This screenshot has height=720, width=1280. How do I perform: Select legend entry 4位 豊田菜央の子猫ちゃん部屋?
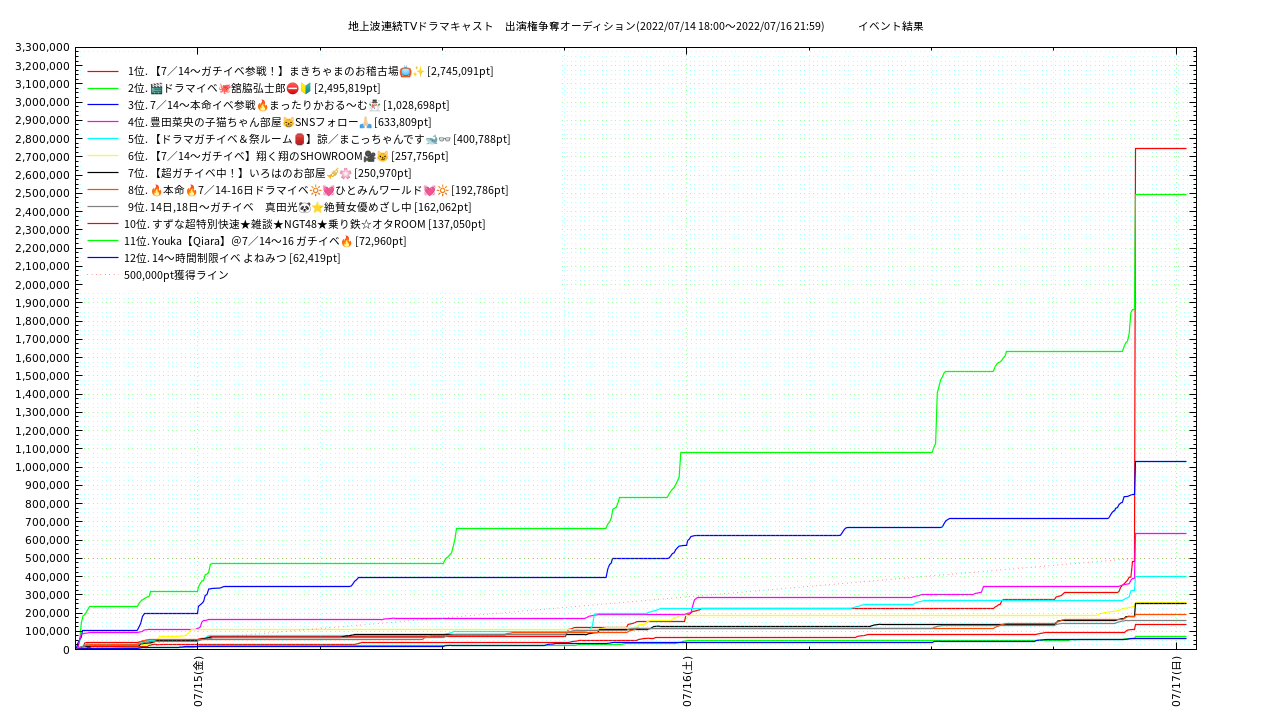279,122
